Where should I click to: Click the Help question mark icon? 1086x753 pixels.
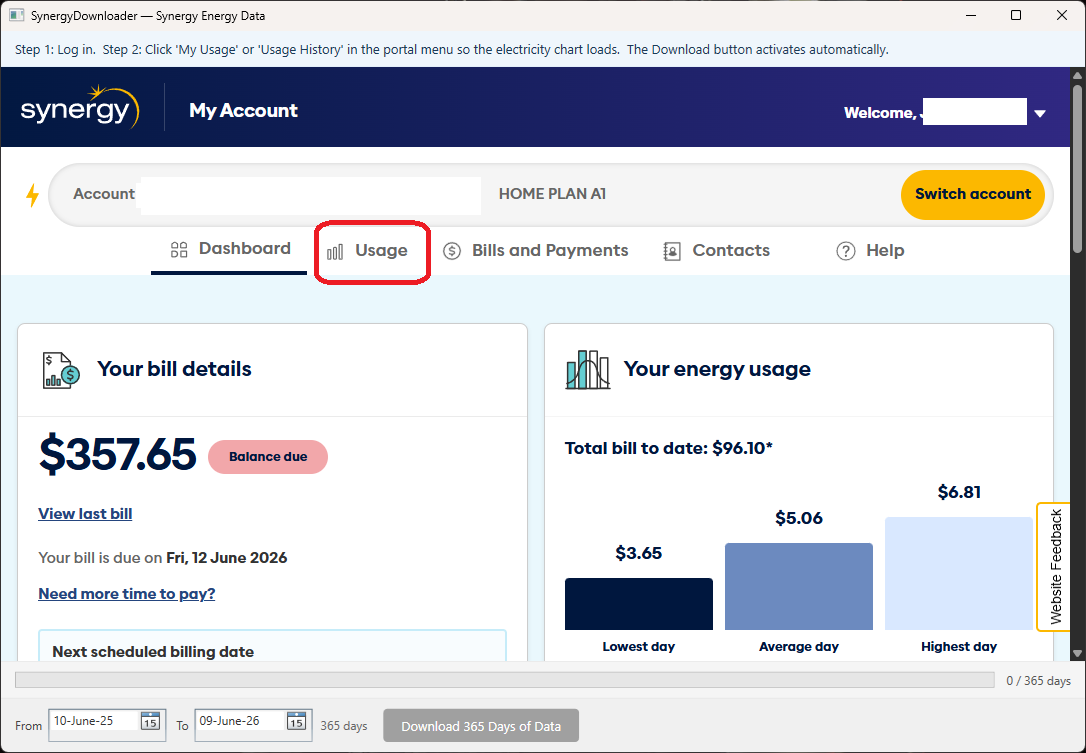coord(846,251)
